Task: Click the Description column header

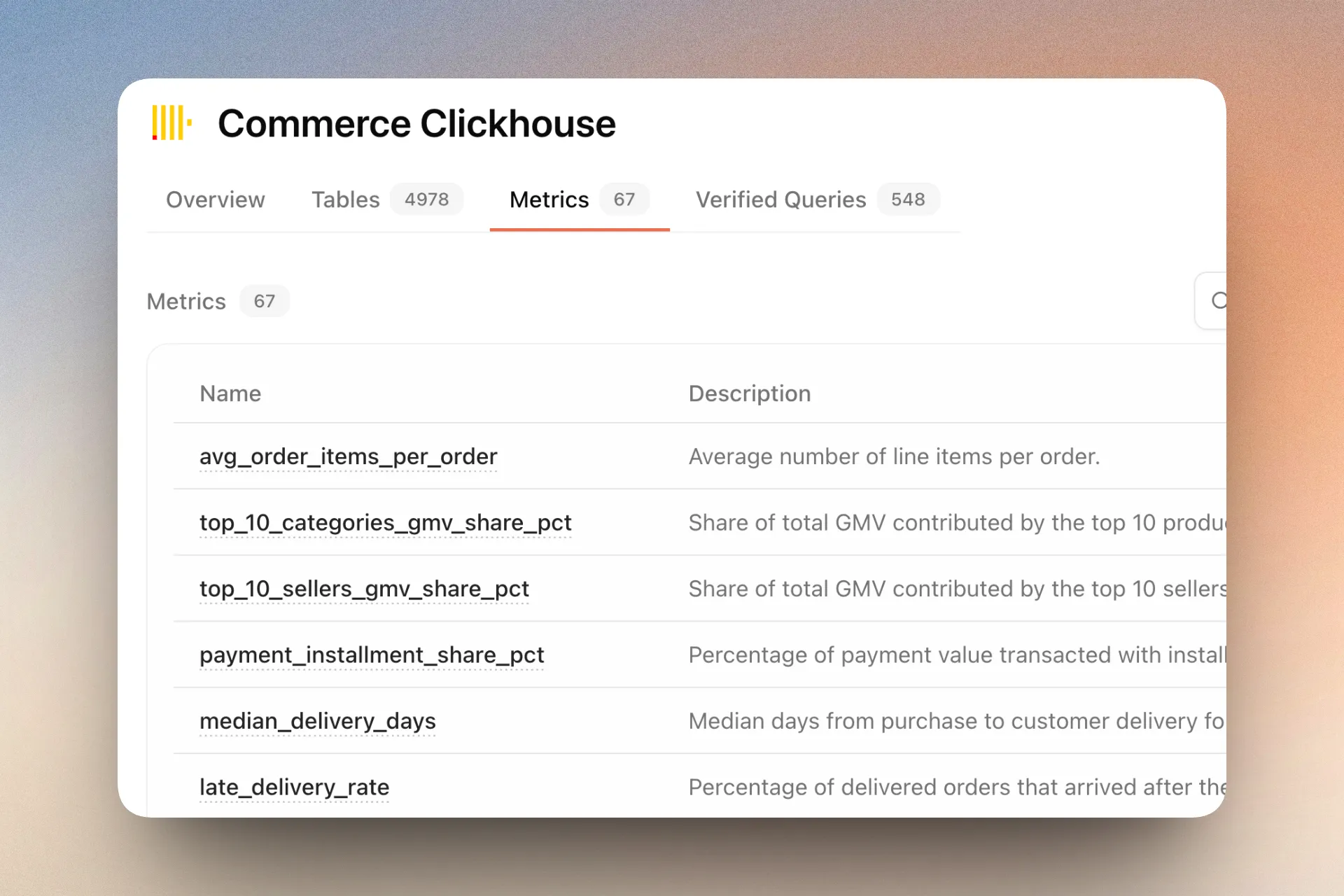Action: [x=750, y=393]
